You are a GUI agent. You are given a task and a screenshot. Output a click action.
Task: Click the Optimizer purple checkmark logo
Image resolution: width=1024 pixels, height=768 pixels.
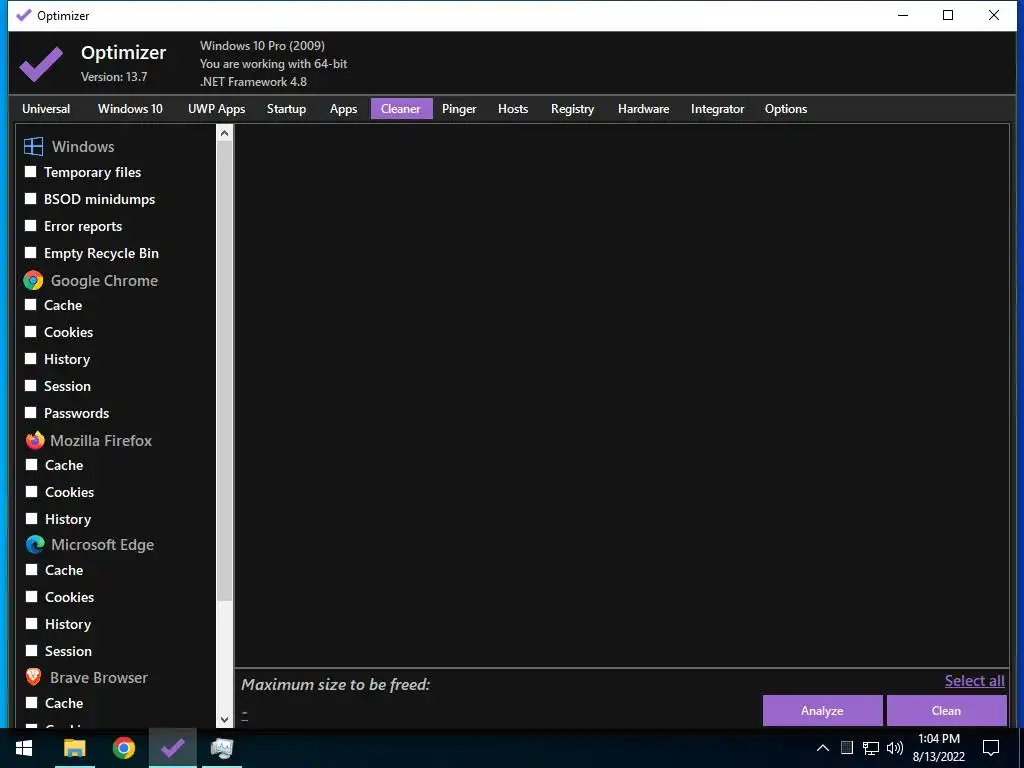(x=41, y=63)
